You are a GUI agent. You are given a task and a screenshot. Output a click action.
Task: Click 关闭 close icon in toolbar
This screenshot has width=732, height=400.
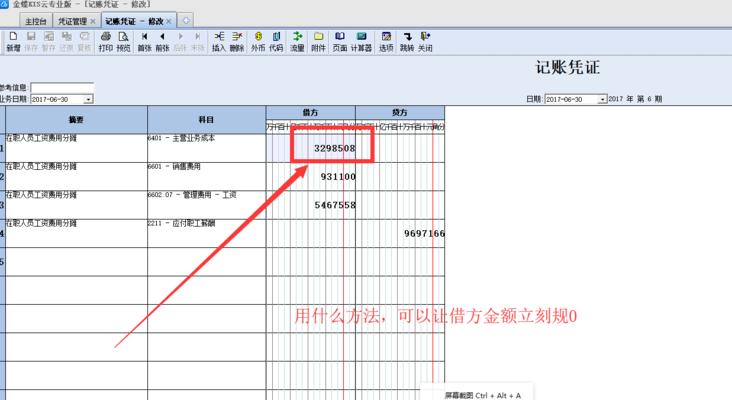[x=425, y=42]
